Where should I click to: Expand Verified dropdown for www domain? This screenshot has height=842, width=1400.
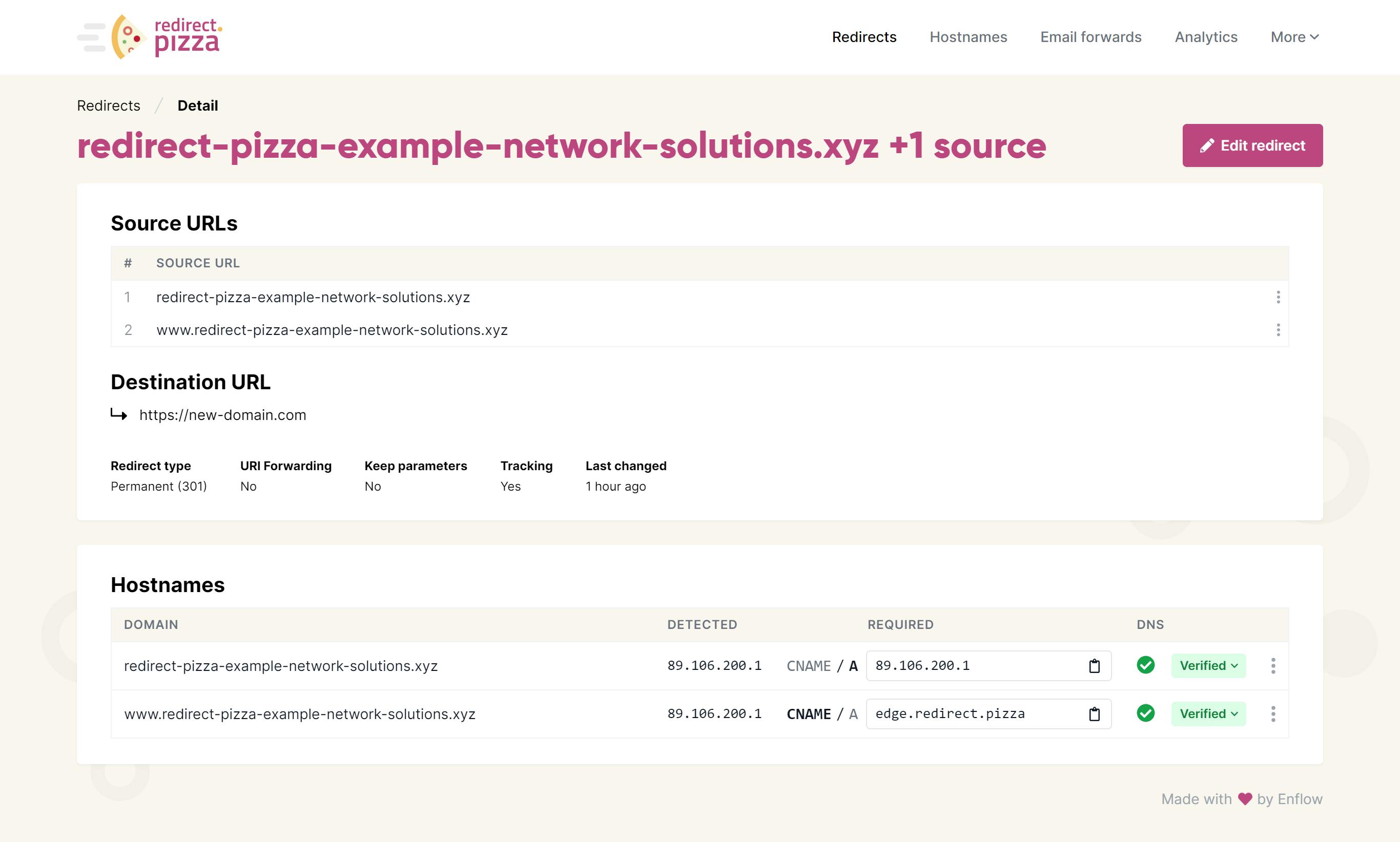click(x=1208, y=714)
